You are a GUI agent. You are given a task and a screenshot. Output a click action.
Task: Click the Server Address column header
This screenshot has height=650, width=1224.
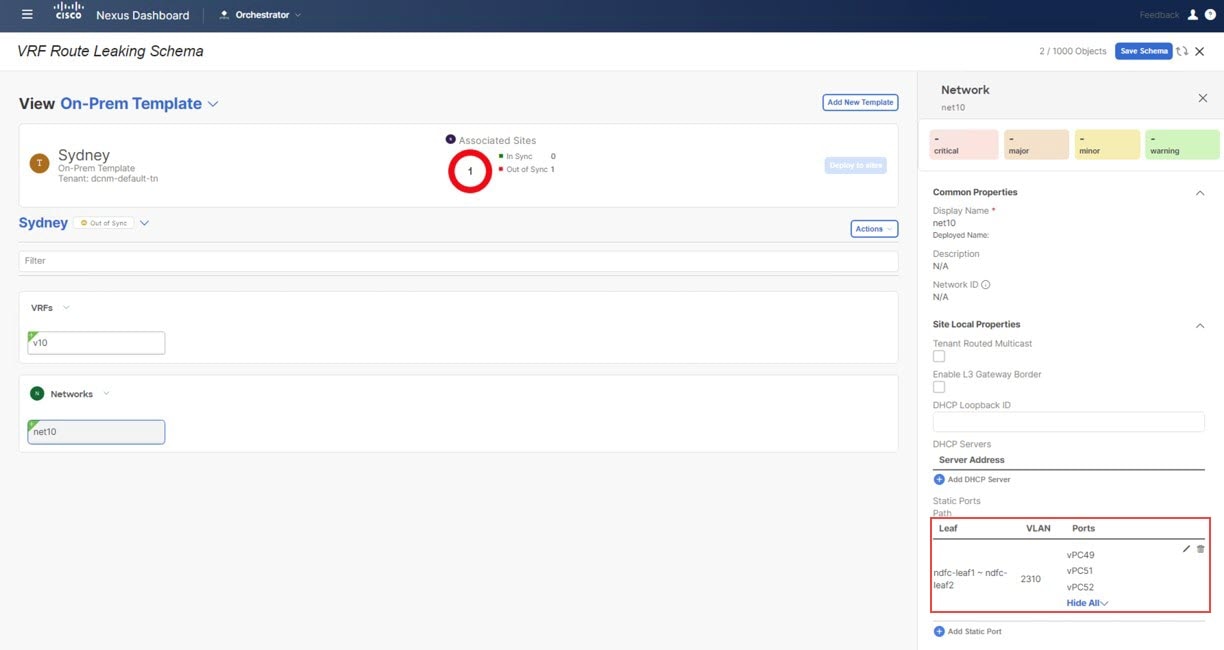click(972, 460)
